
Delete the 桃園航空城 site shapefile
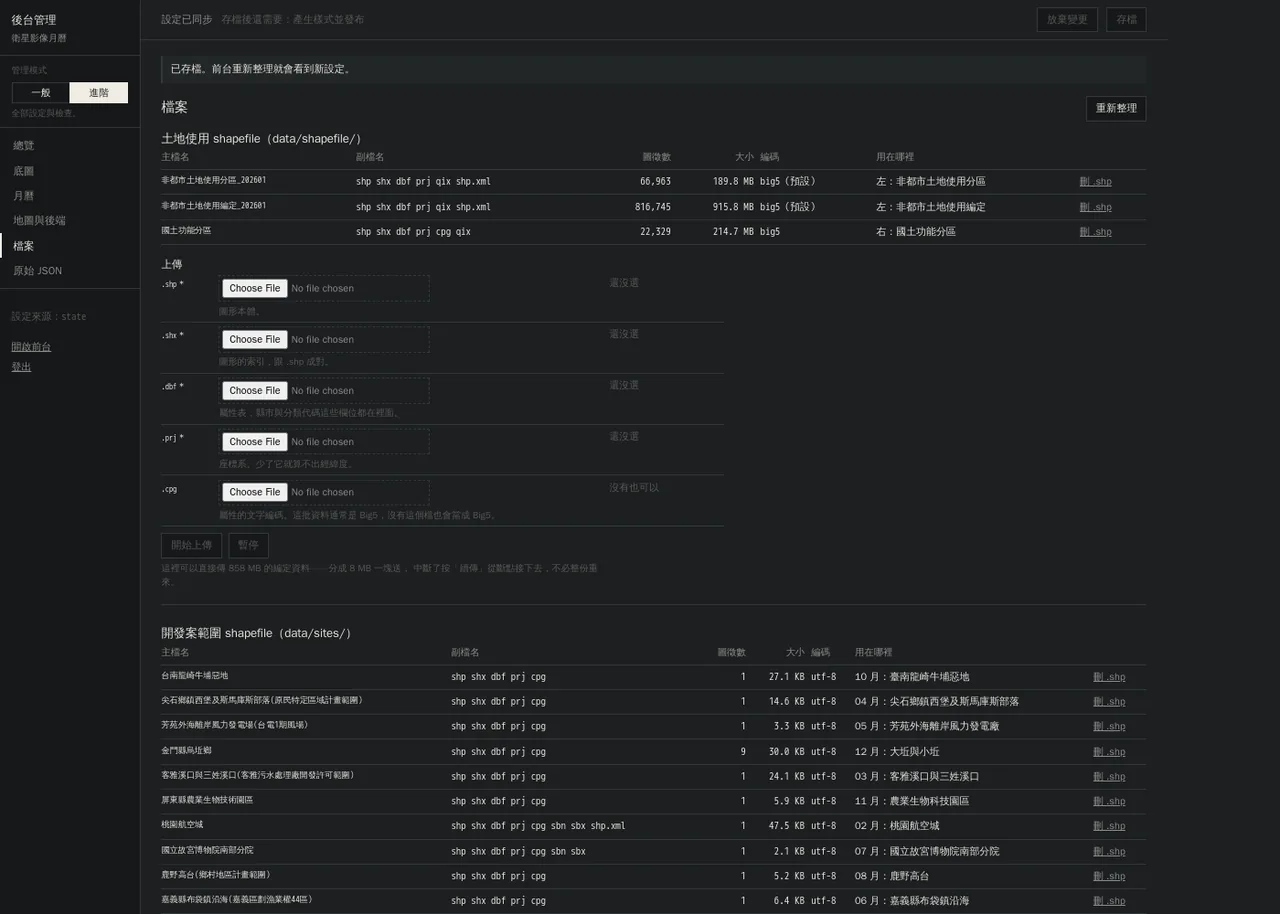[1109, 826]
